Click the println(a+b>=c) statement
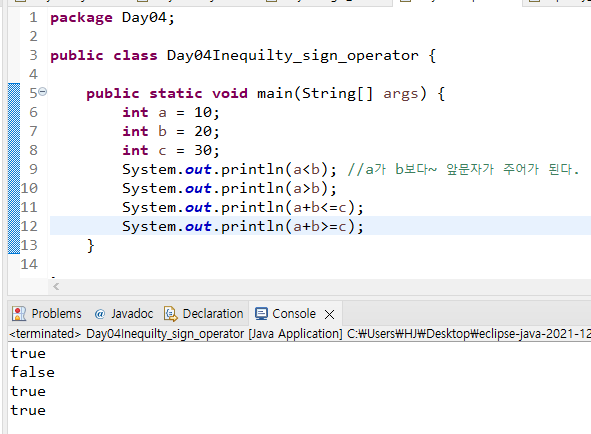Image resolution: width=591 pixels, height=434 pixels. pyautogui.click(x=243, y=226)
